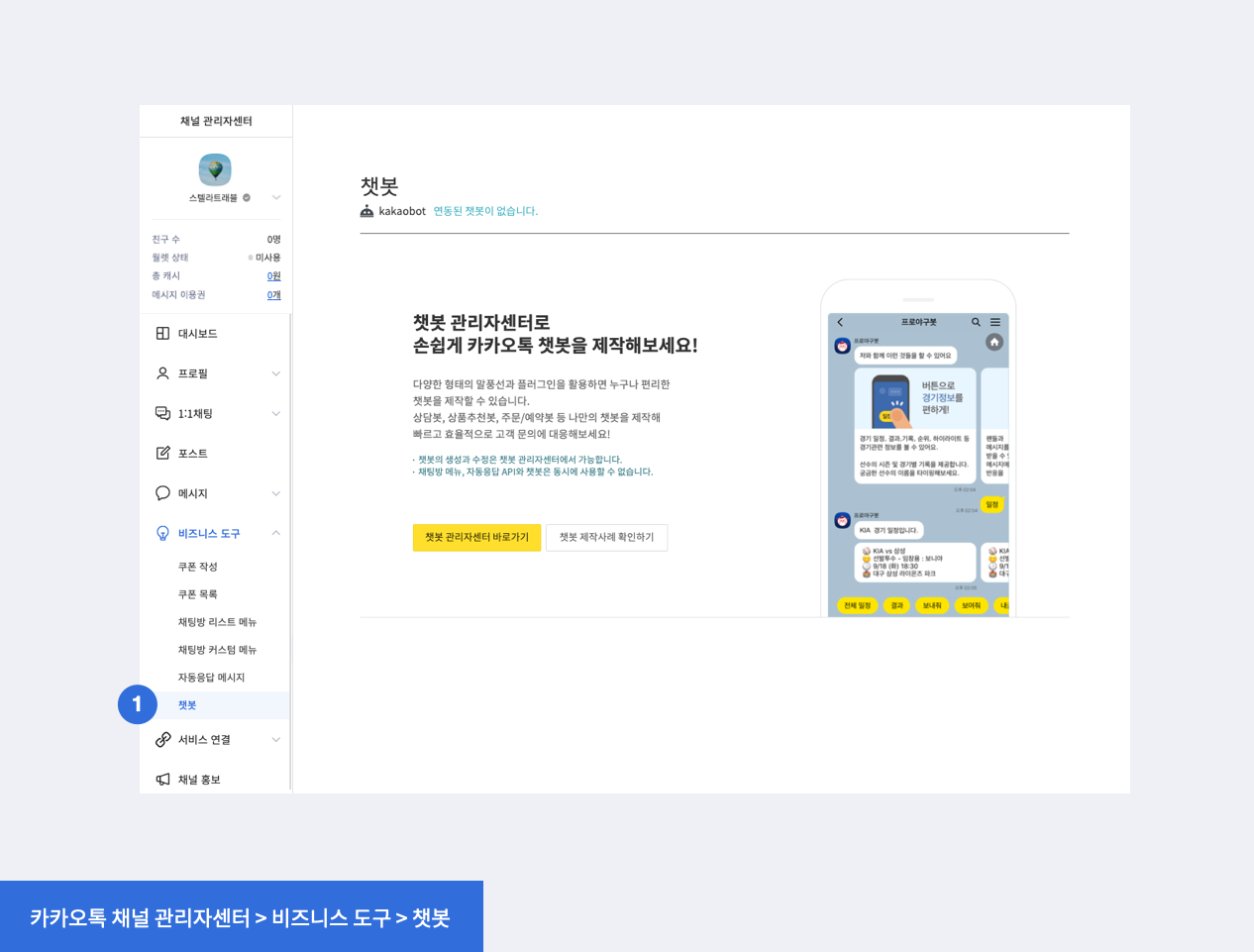Click the post pencil icon
This screenshot has width=1254, height=952.
162,453
